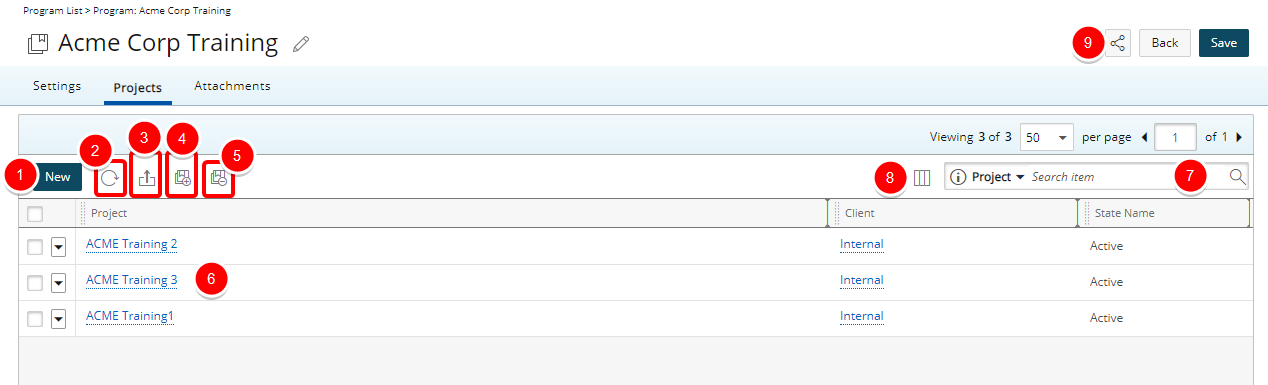Open the 50 per page dropdown

pos(1046,137)
